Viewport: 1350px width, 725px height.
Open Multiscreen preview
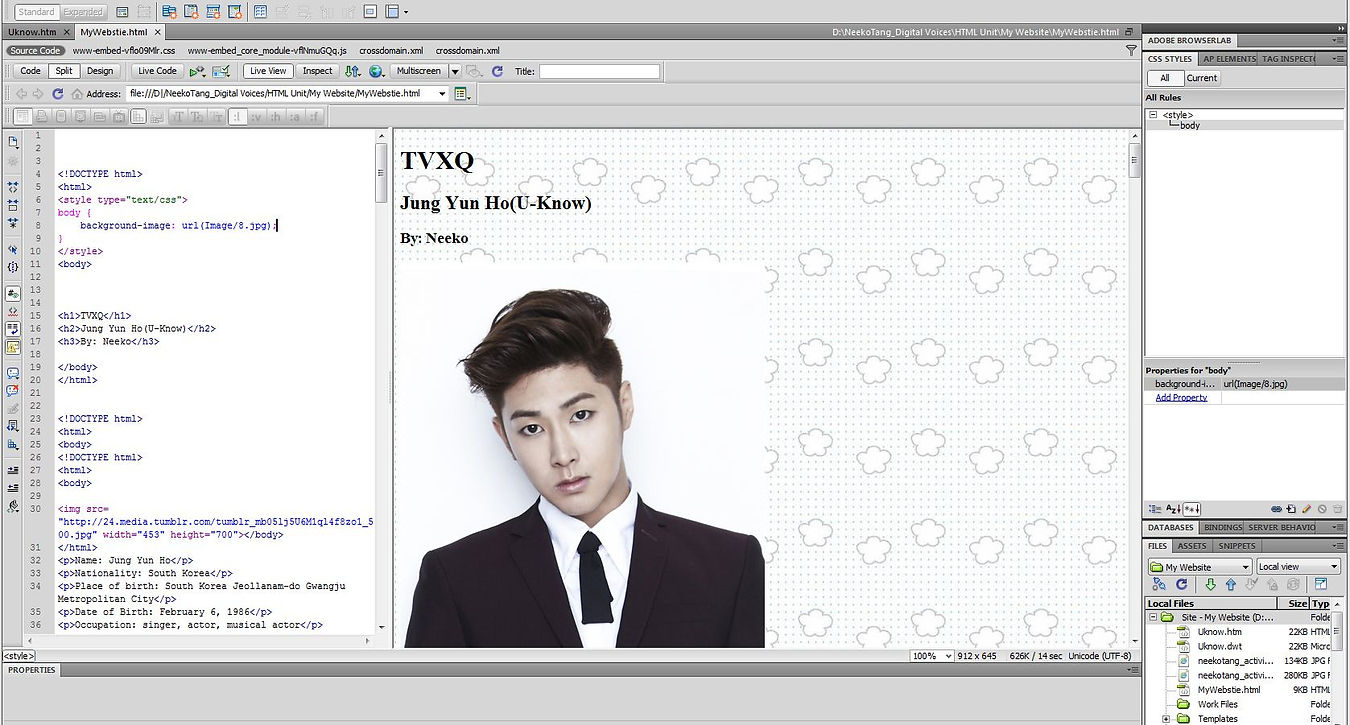point(419,71)
